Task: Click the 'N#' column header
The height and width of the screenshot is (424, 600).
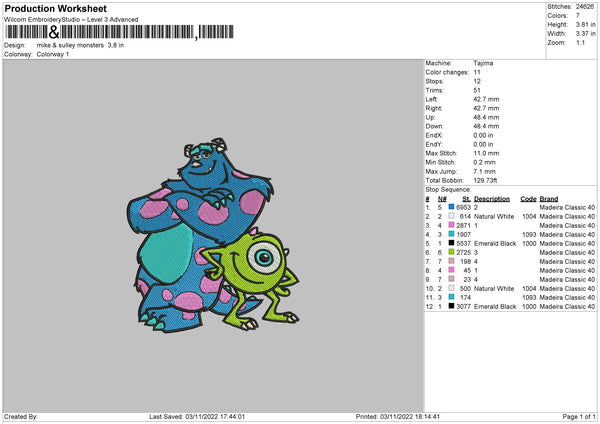Action: pos(442,199)
